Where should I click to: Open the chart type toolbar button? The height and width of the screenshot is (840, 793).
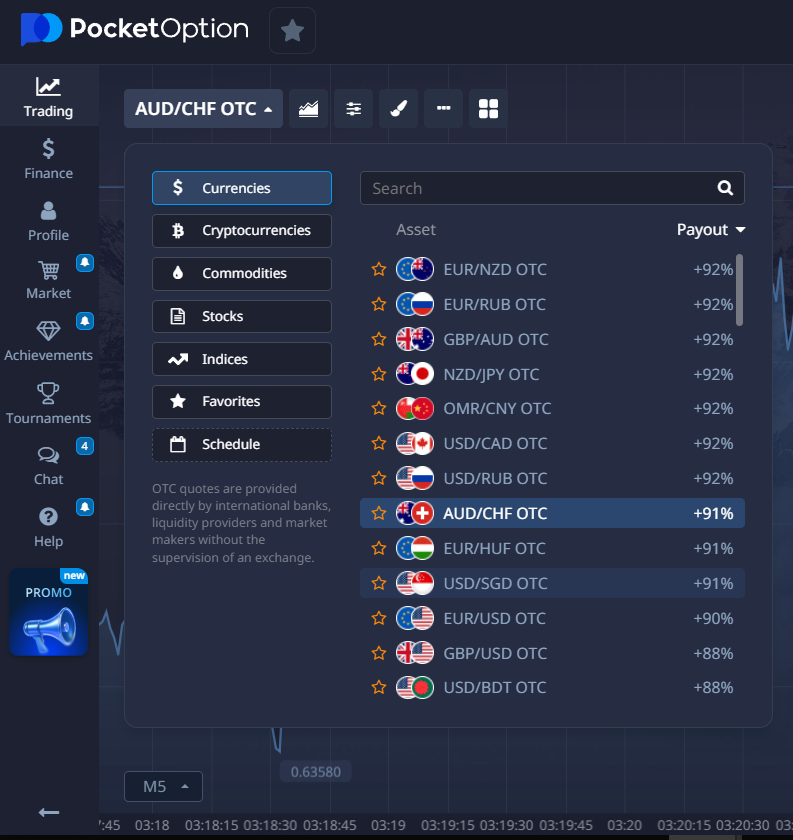[309, 109]
